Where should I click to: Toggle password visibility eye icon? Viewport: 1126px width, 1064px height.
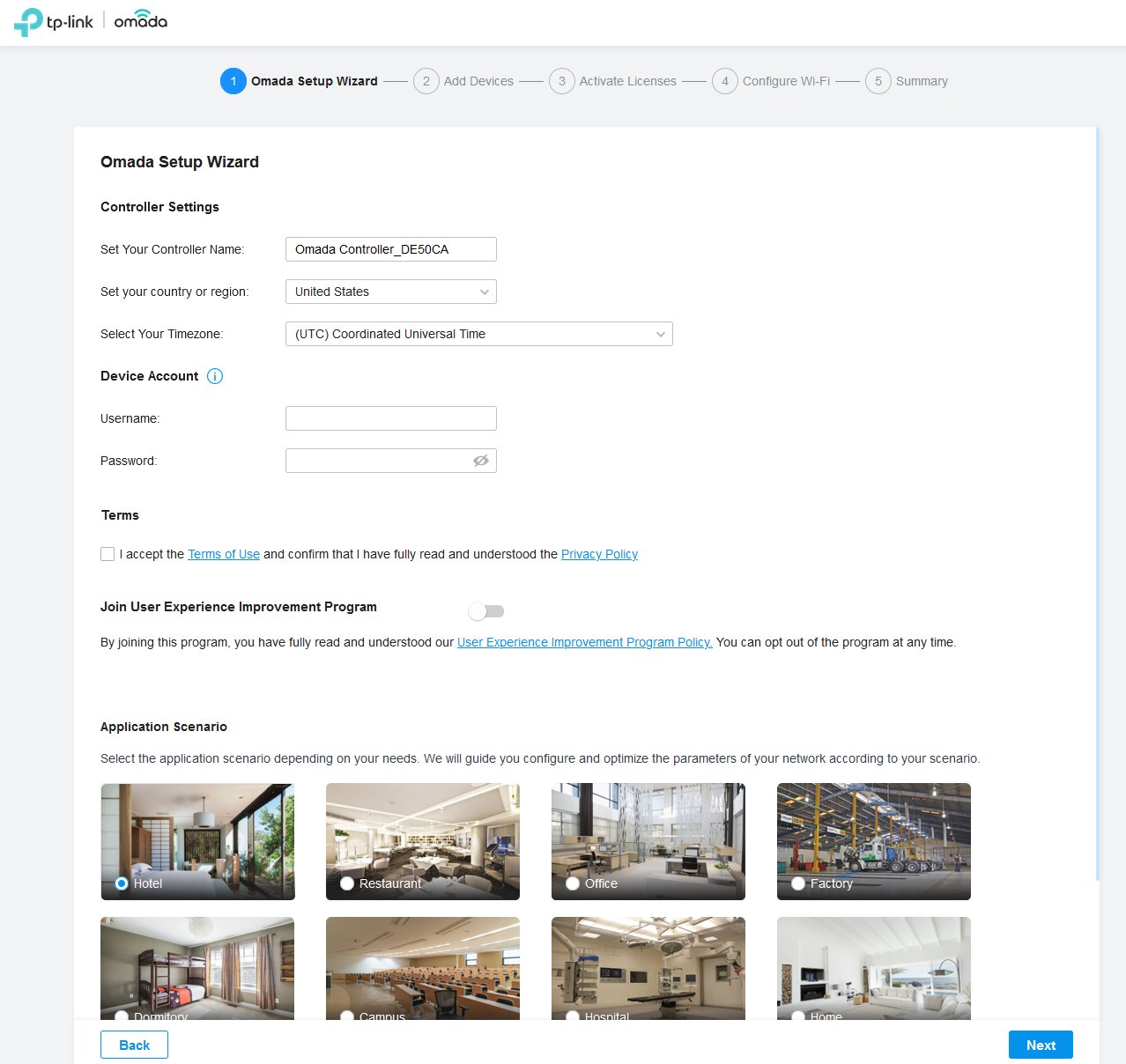coord(480,461)
